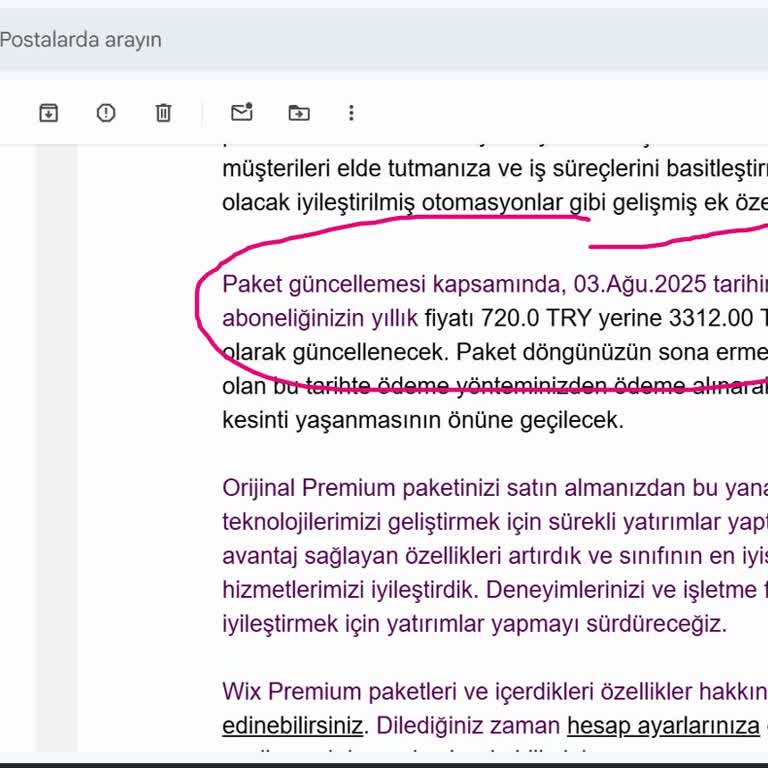The height and width of the screenshot is (768, 768).
Task: Click the 'Postalarda arayın' search field
Action: tap(384, 40)
